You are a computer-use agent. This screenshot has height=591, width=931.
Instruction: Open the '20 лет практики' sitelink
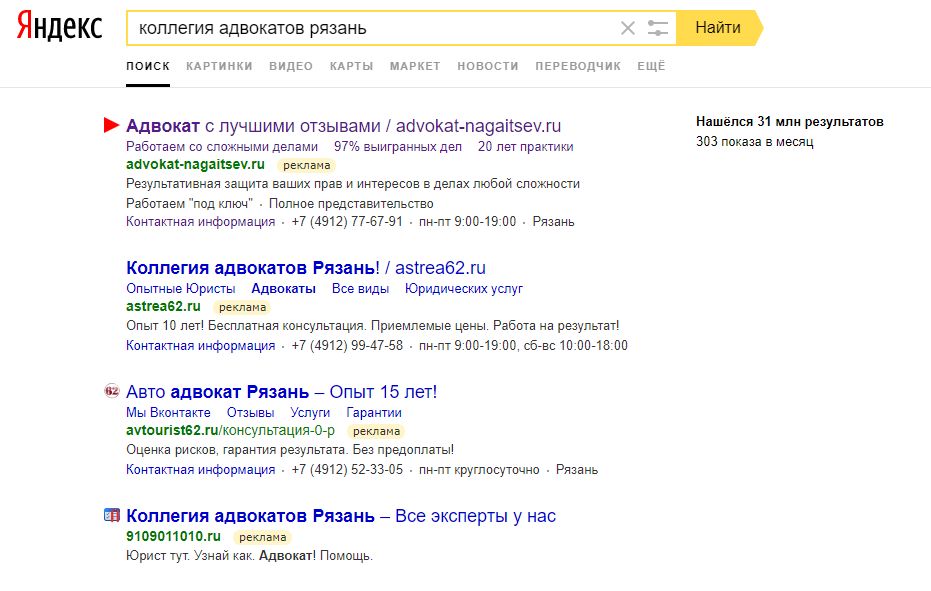pyautogui.click(x=525, y=147)
